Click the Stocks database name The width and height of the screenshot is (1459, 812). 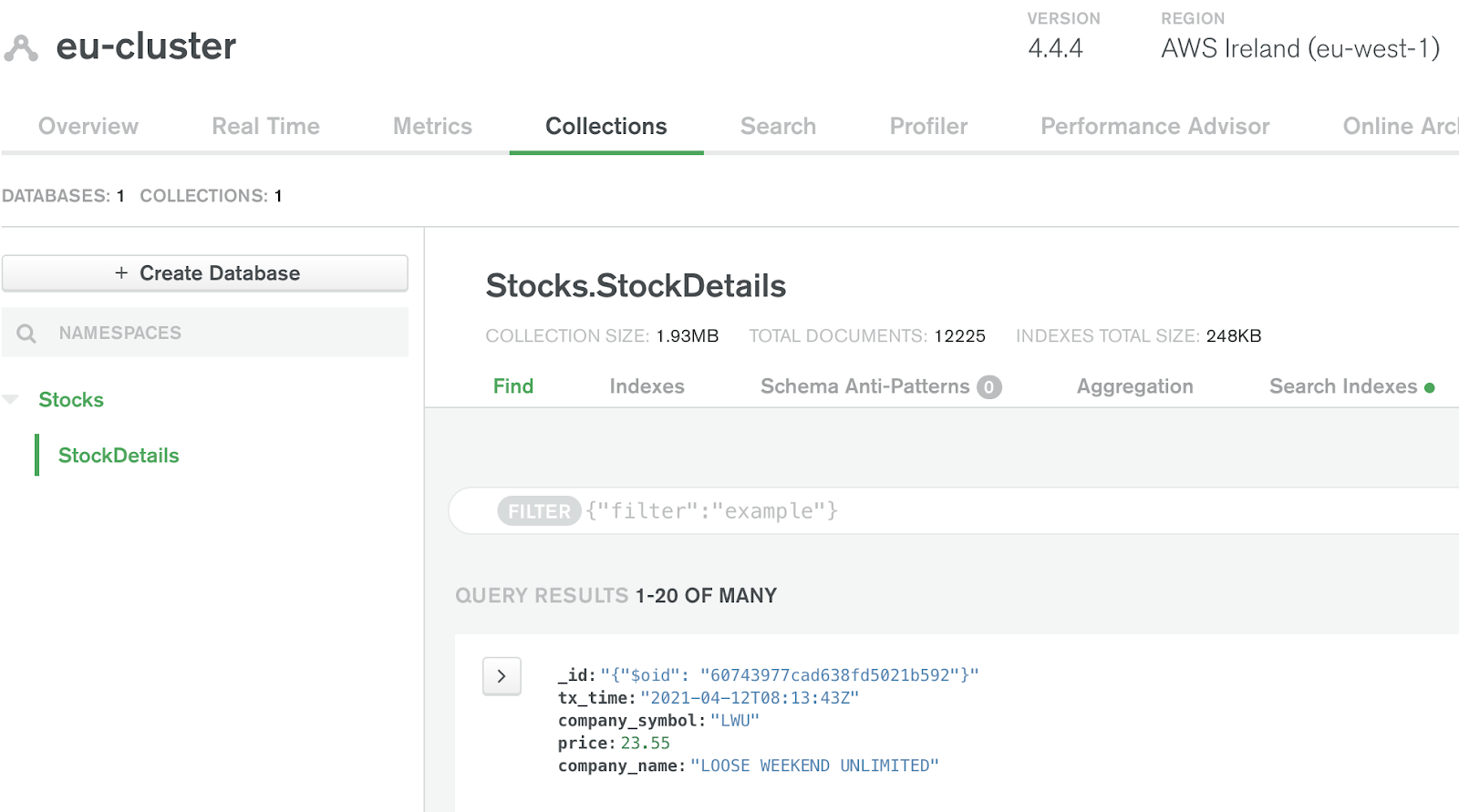71,400
